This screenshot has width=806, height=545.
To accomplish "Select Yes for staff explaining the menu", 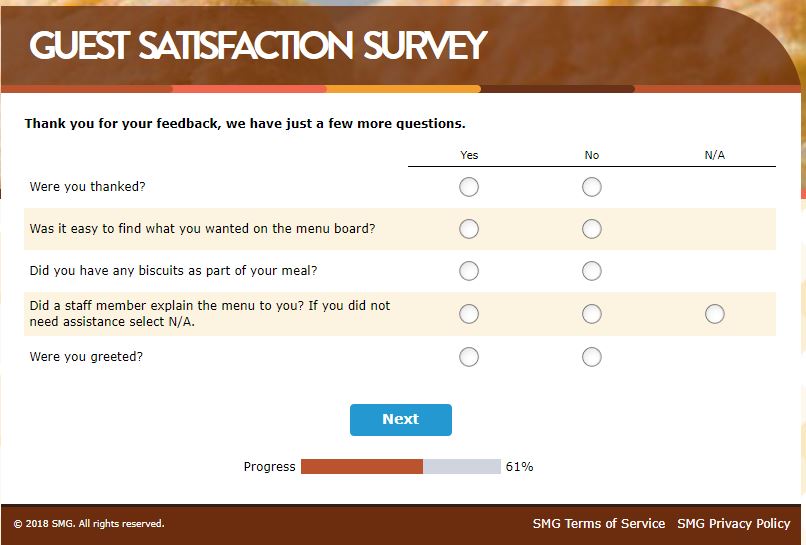I will coord(469,314).
